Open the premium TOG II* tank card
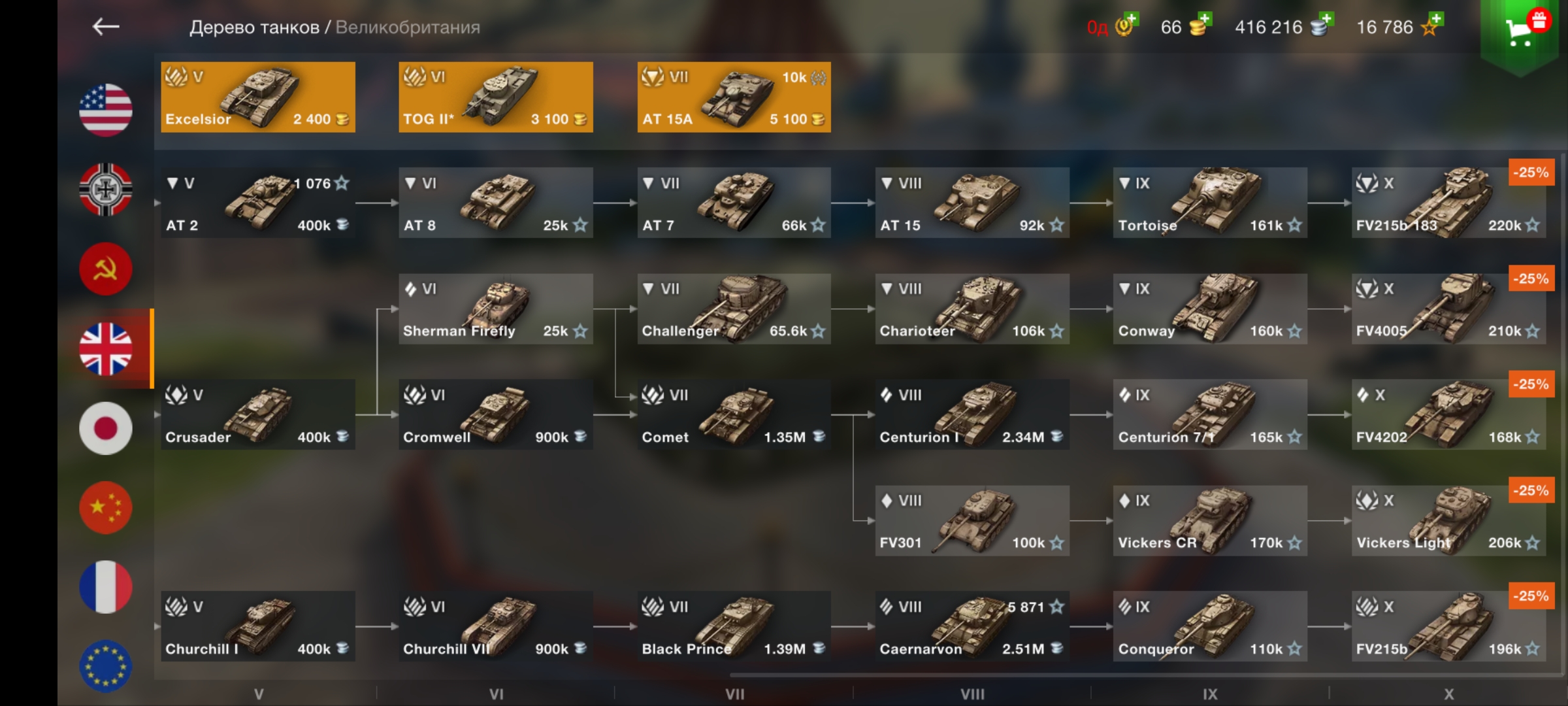Image resolution: width=1568 pixels, height=706 pixels. (x=496, y=97)
